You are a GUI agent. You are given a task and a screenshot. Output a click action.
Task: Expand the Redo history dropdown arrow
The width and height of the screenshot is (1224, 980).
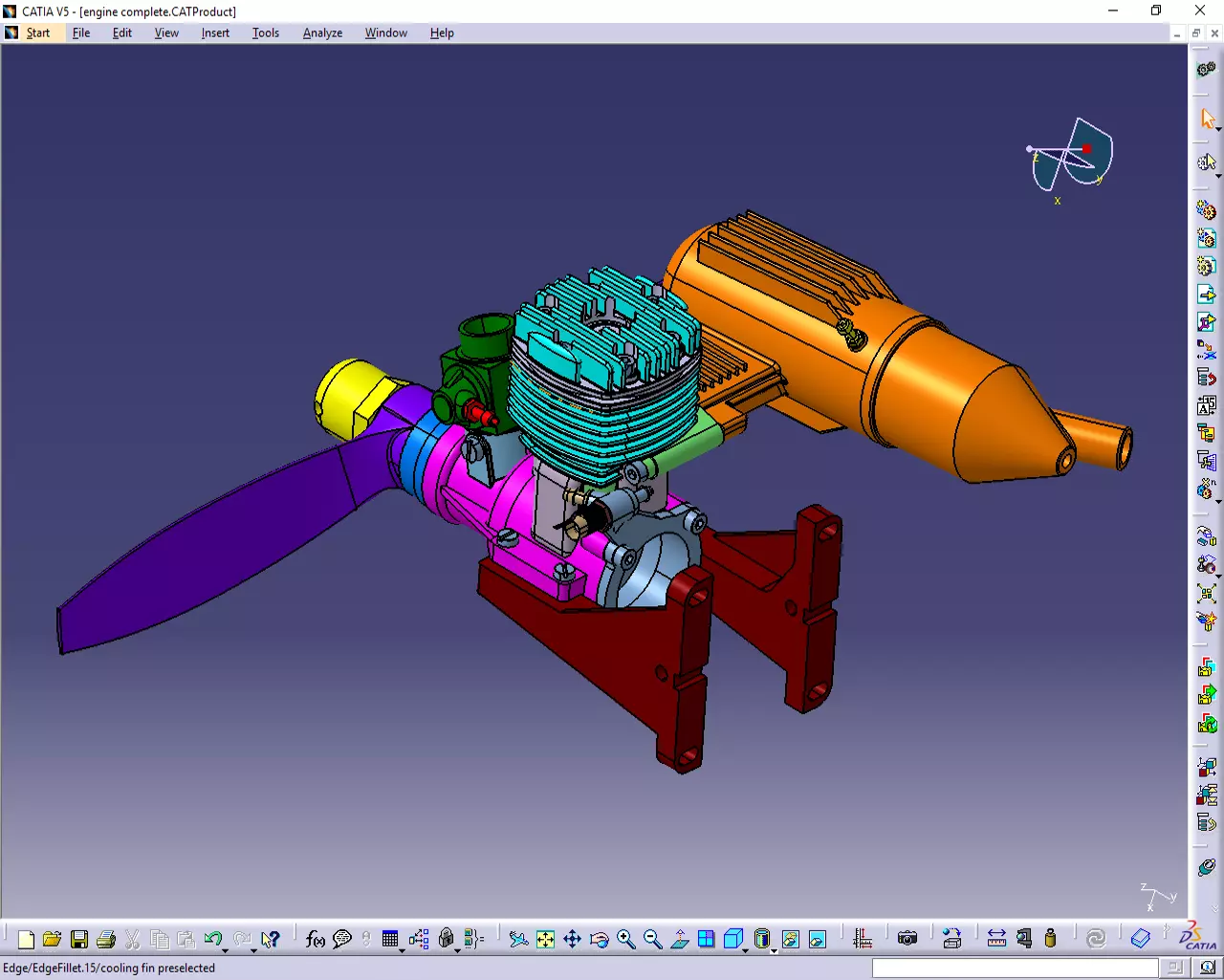pos(254,949)
